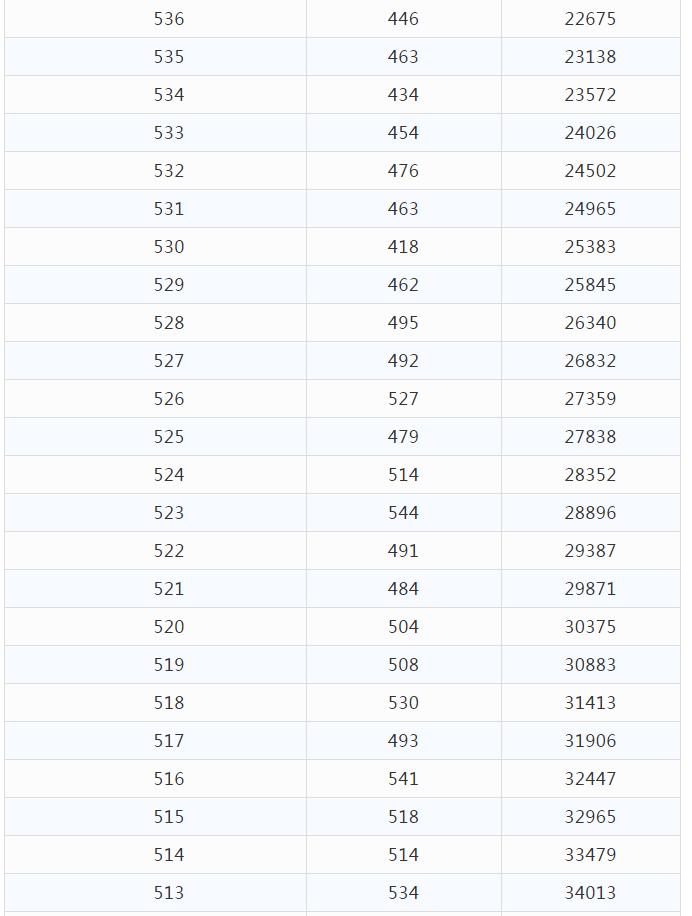Click the count value 476
This screenshot has height=916, width=692.
403,171
